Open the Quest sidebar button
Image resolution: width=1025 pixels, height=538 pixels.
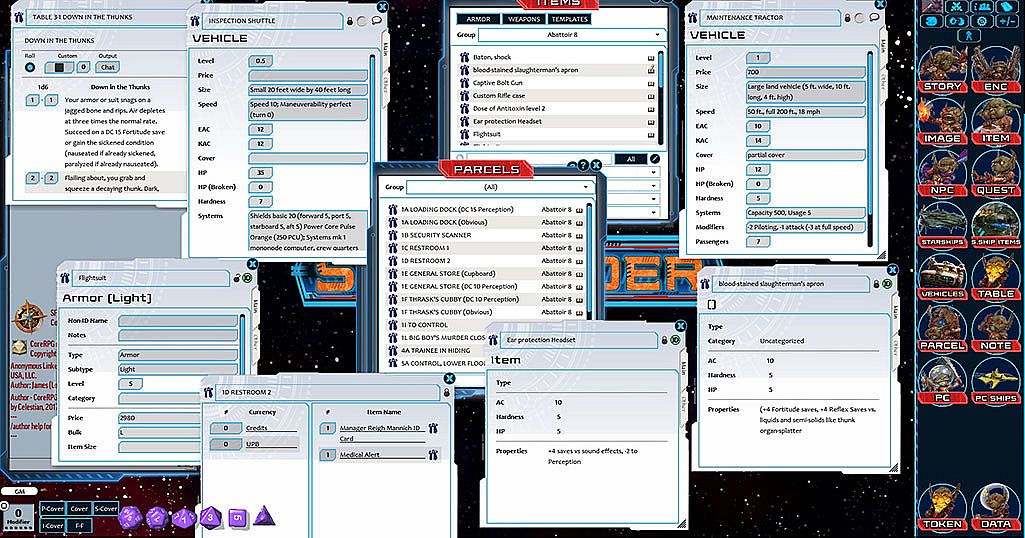(x=996, y=174)
